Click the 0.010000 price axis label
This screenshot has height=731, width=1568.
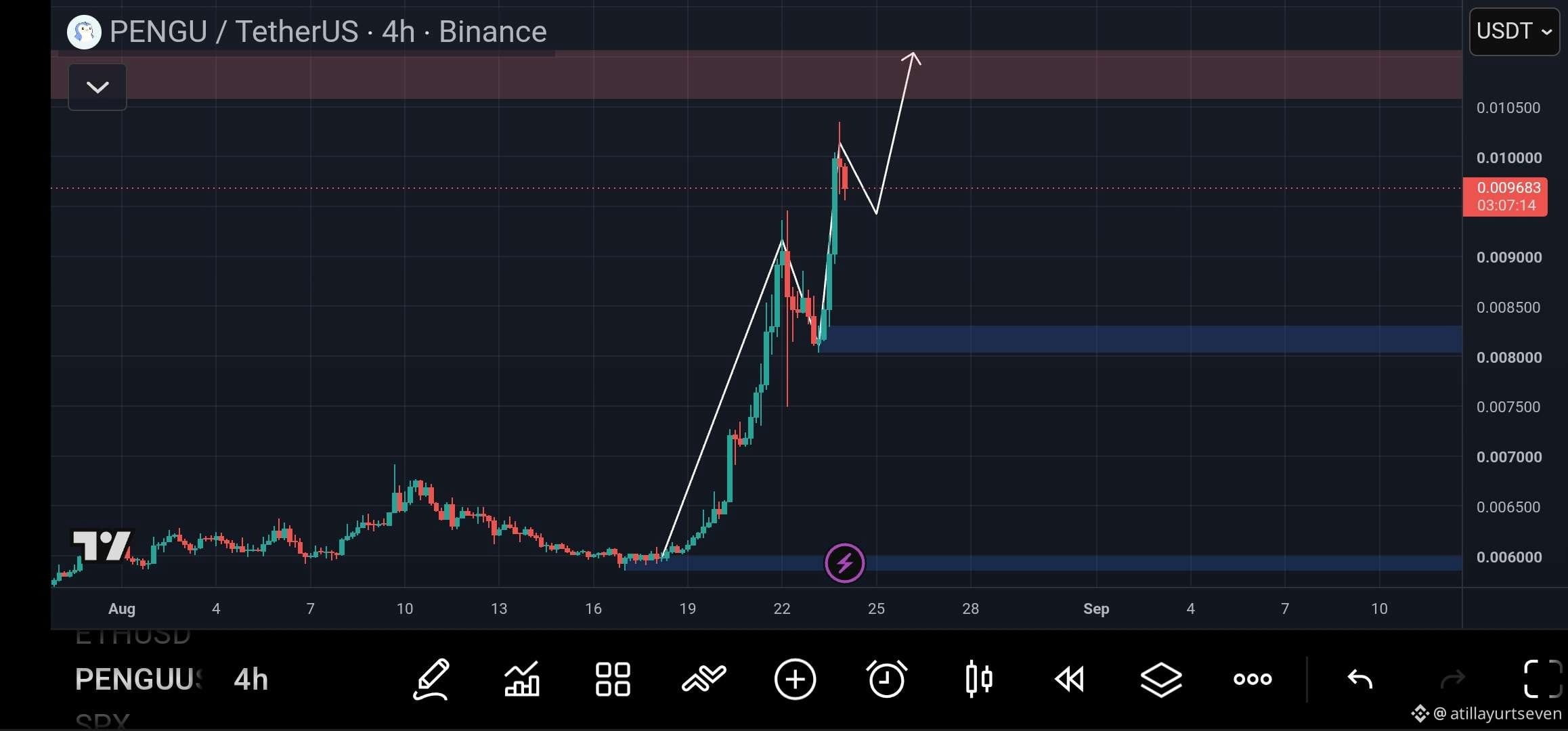tap(1509, 158)
